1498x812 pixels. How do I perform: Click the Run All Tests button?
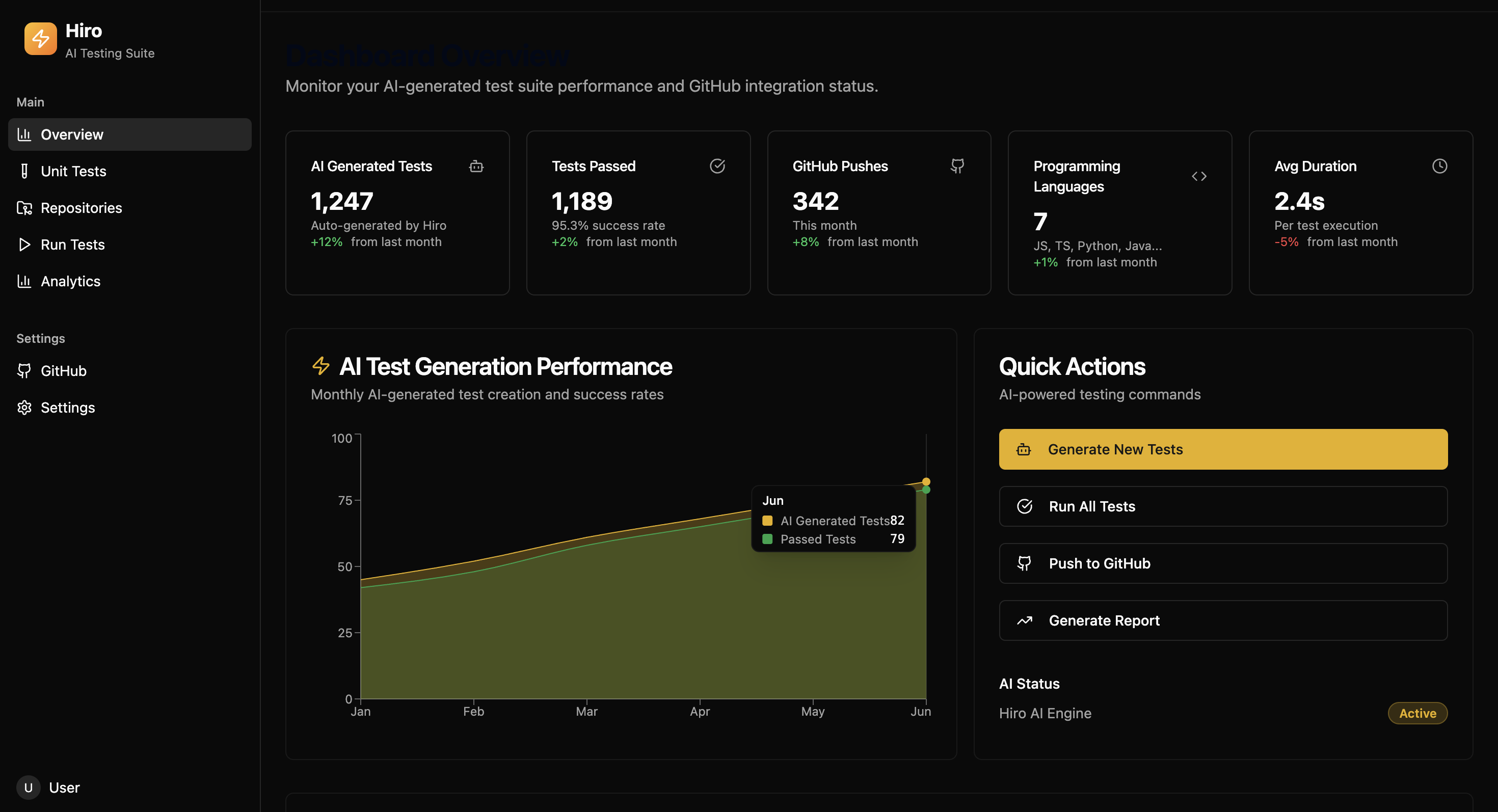point(1223,506)
